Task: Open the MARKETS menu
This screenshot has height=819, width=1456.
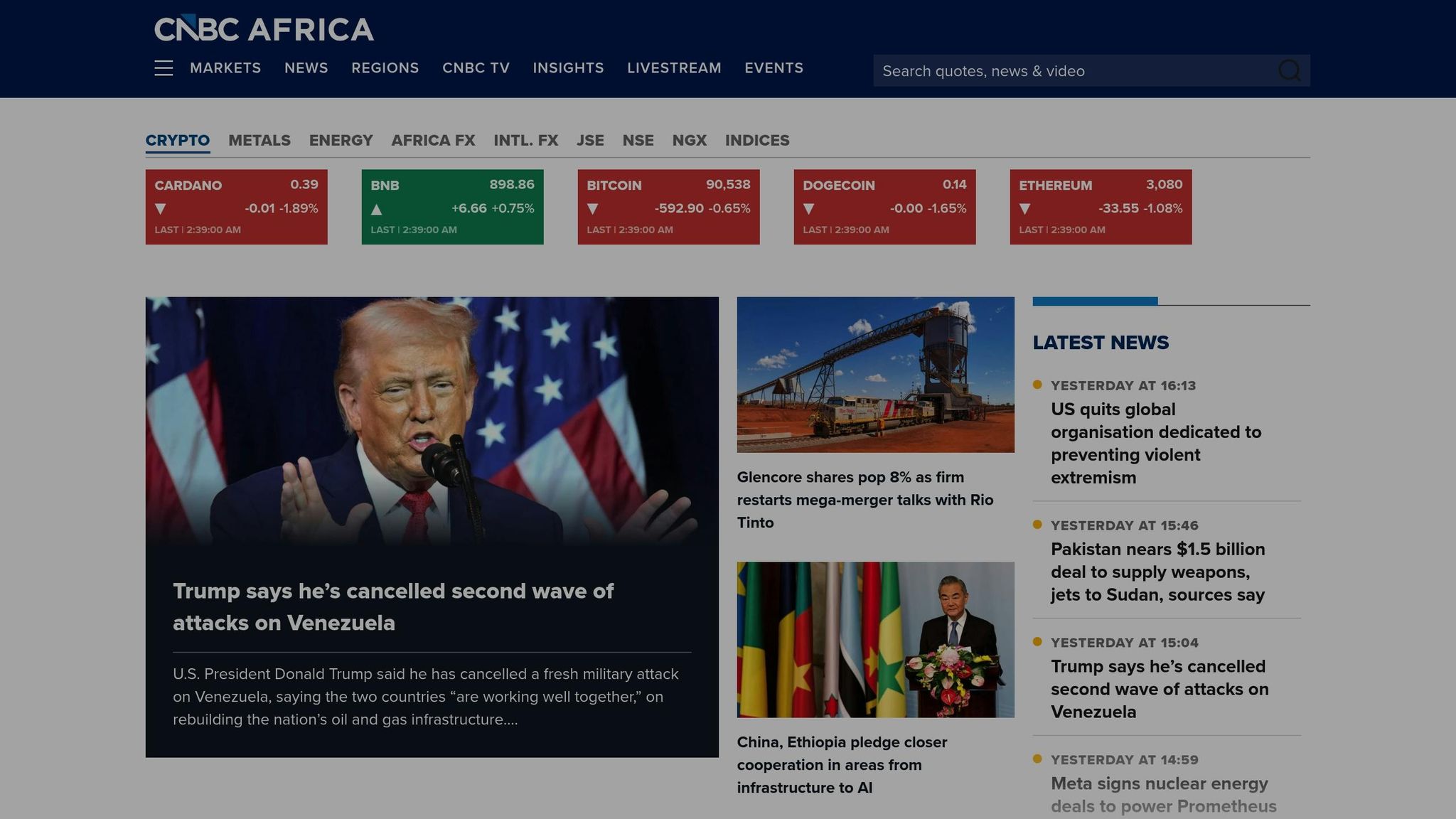Action: (x=225, y=68)
